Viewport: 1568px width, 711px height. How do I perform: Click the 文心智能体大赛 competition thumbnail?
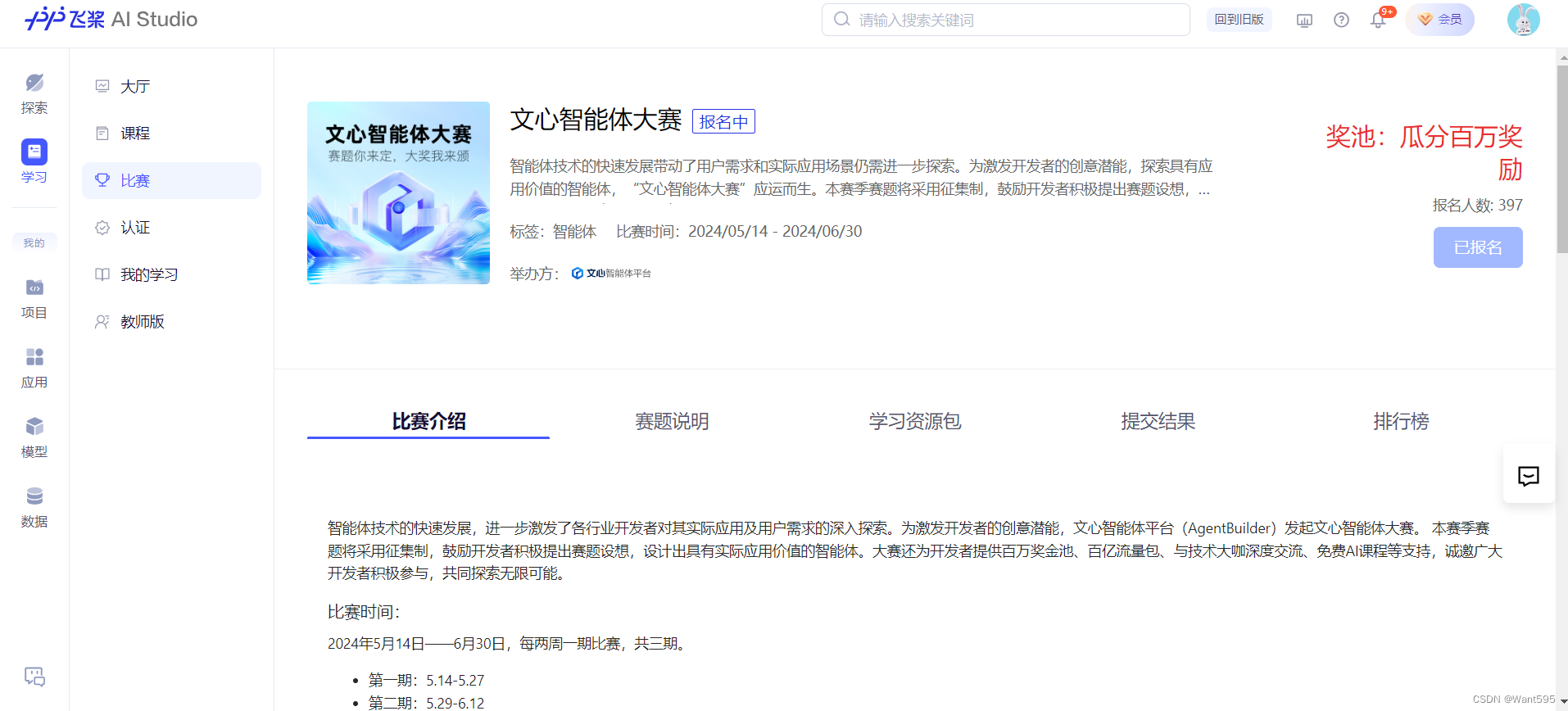(398, 193)
